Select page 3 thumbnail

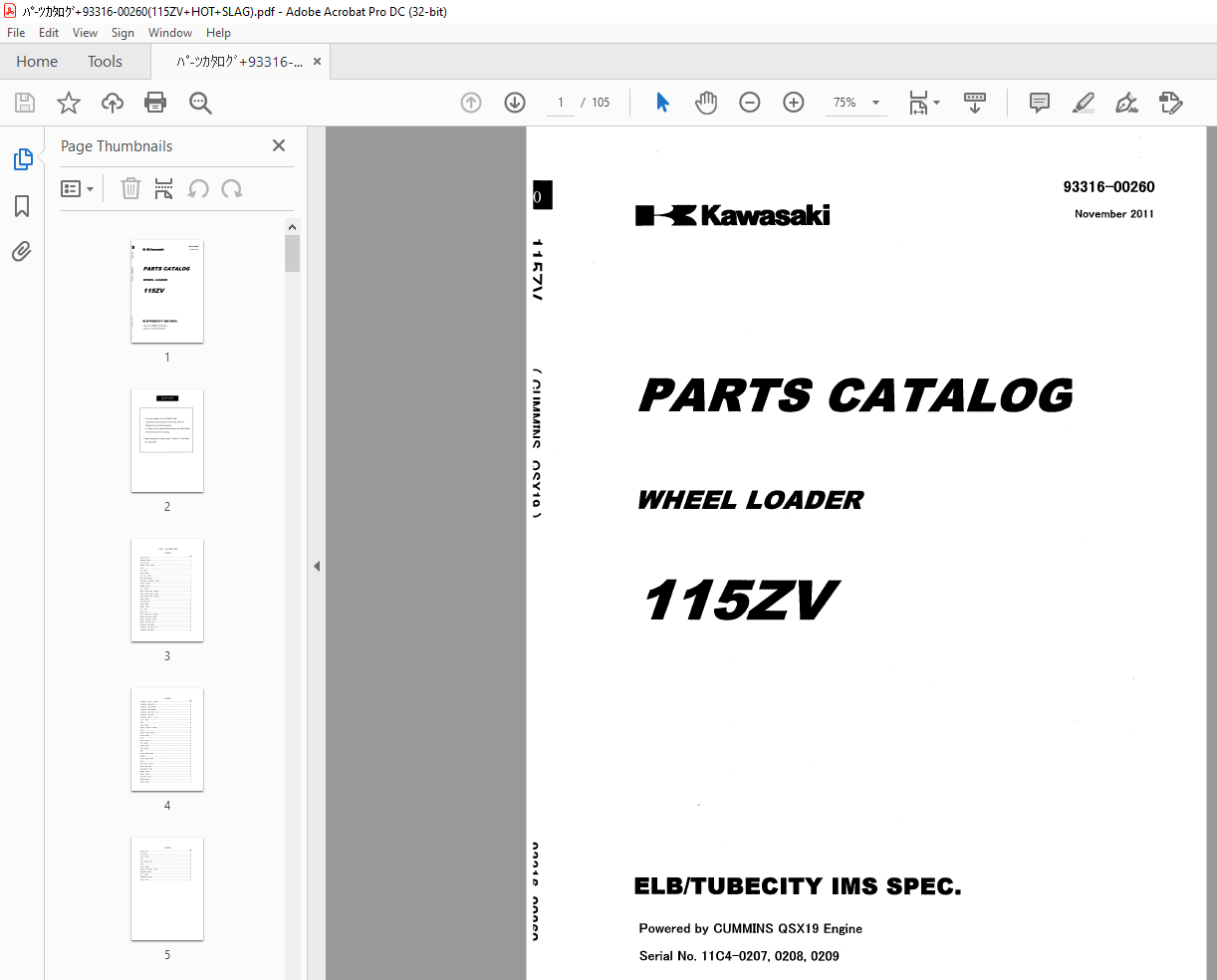[167, 591]
